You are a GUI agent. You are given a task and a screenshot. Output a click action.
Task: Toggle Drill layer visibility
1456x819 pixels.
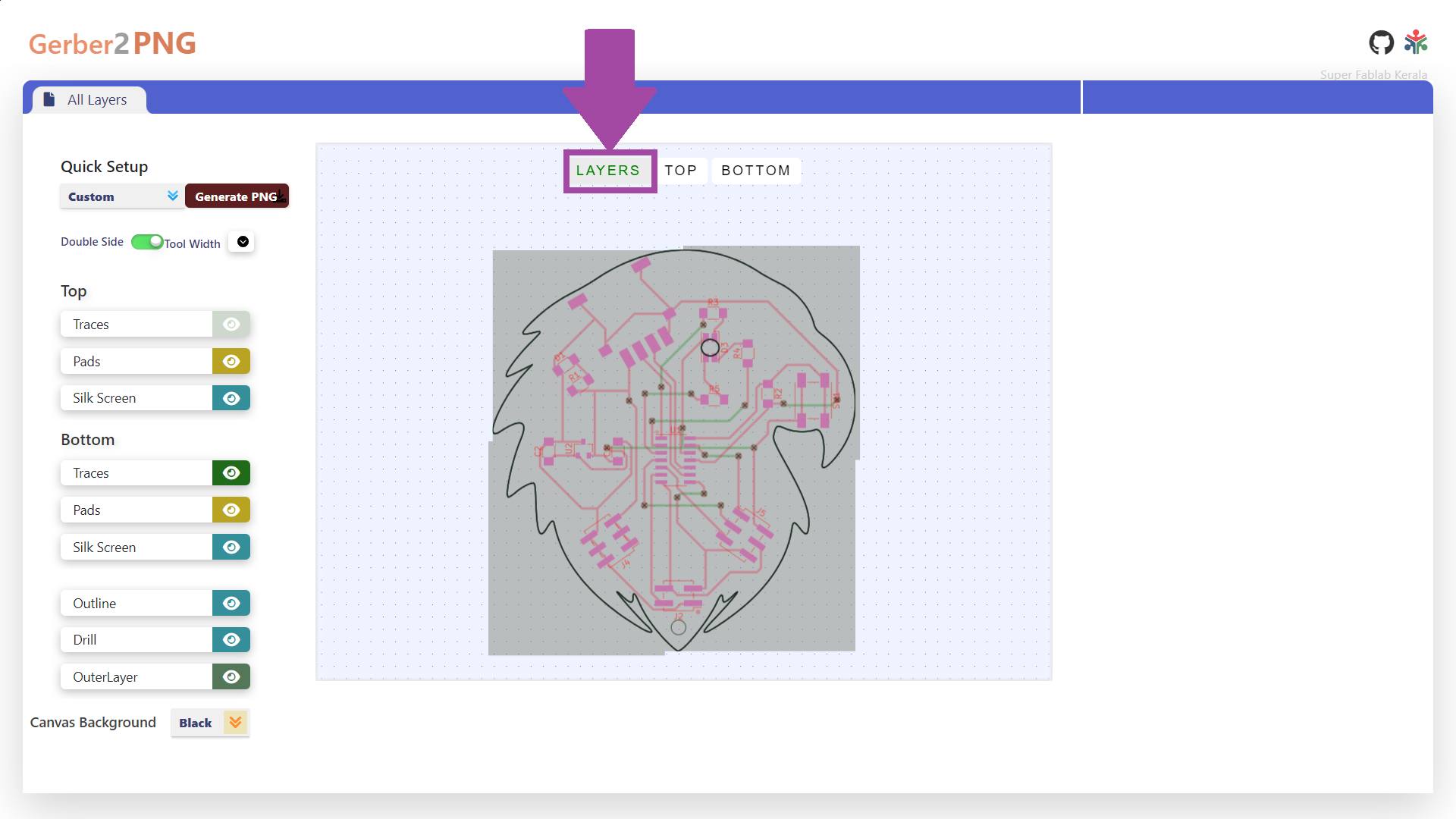click(x=231, y=640)
